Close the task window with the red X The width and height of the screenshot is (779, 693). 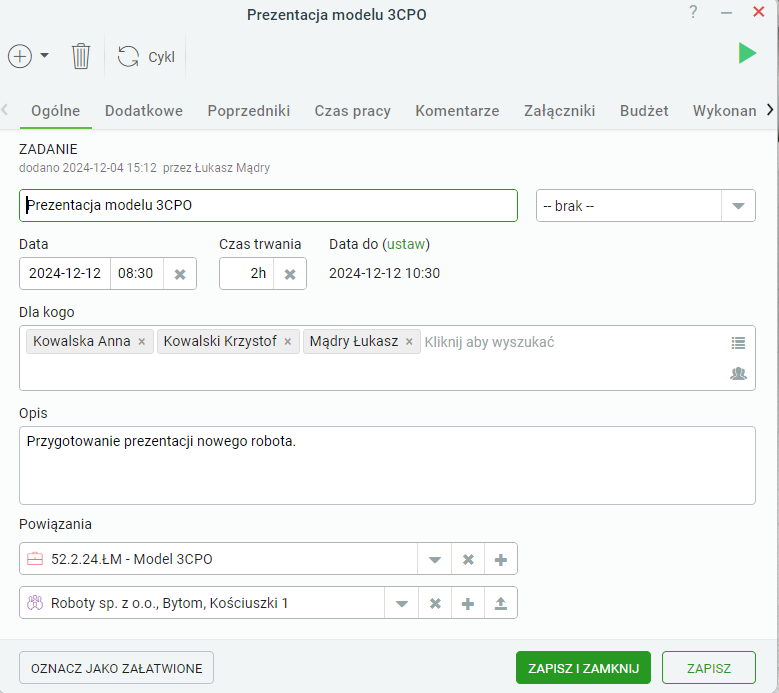tap(758, 11)
